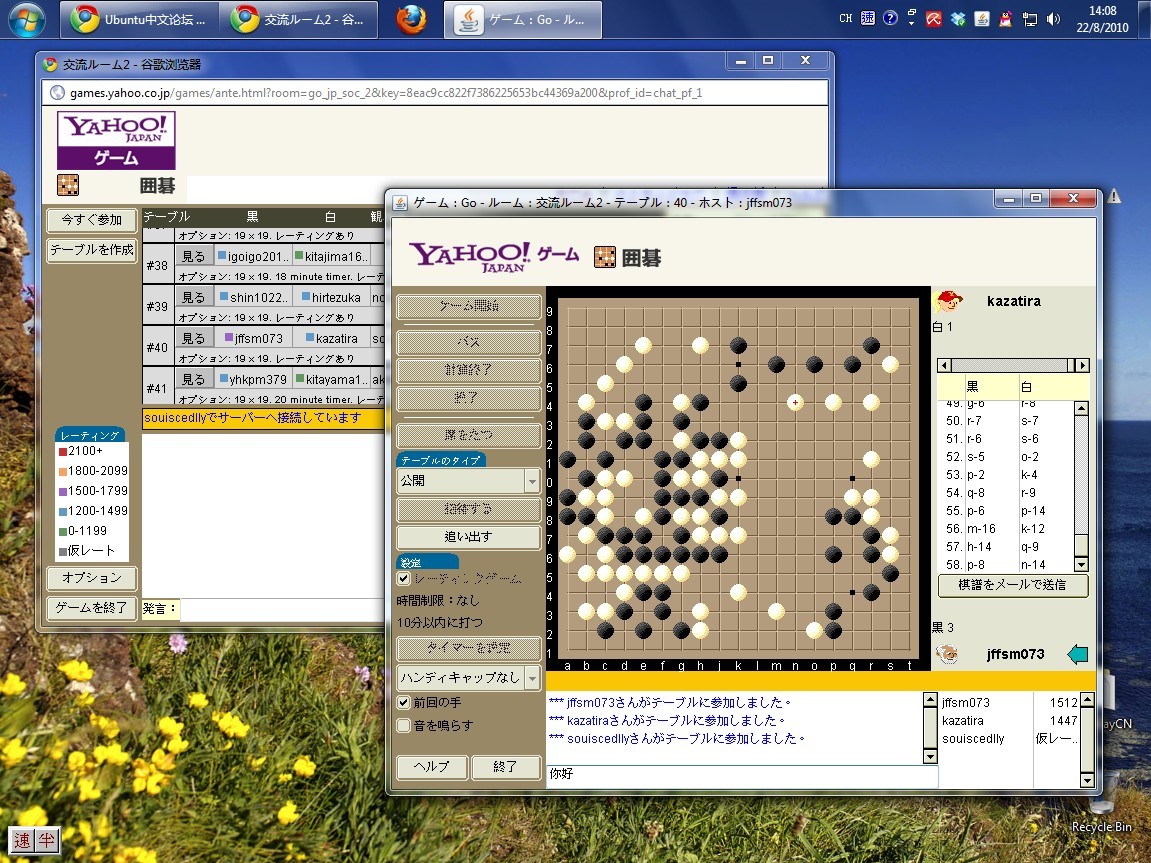Open the Java coffee cup tray icon
This screenshot has width=1151, height=863.
982,19
